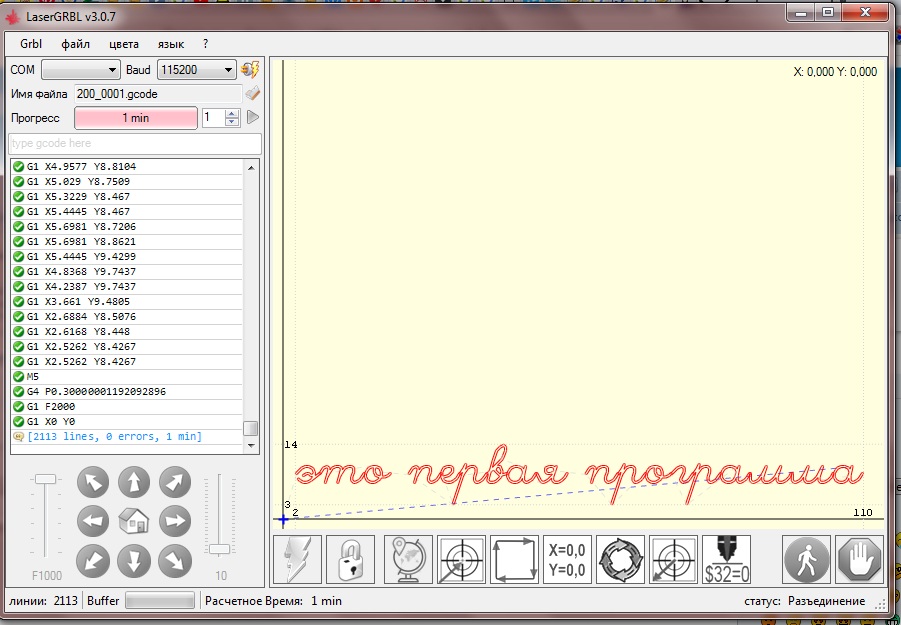Click the file name field 200_0001.gcode
The width and height of the screenshot is (901, 625).
click(158, 94)
